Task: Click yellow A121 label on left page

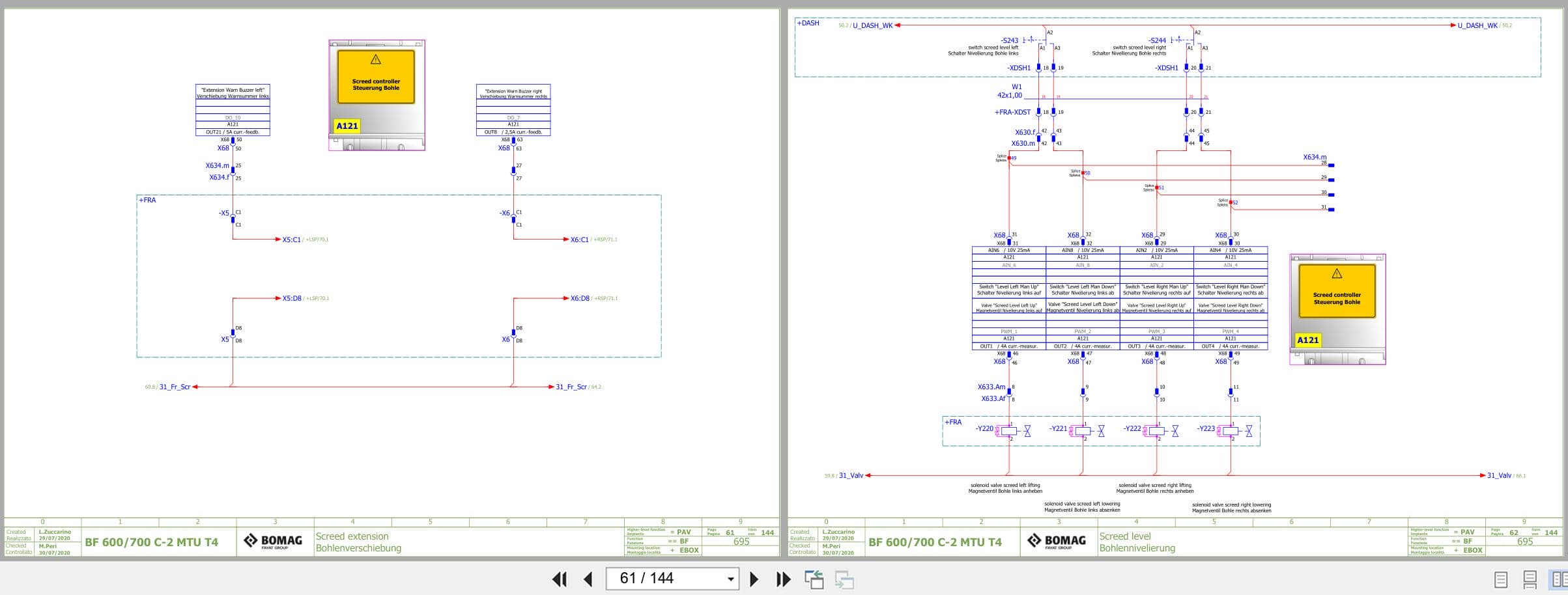Action: click(x=347, y=126)
